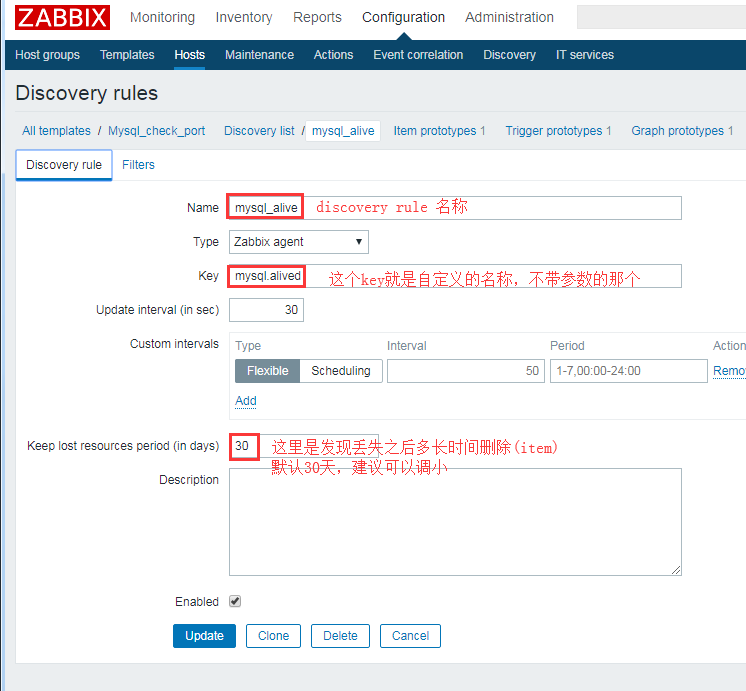Click the Name input field
The width and height of the screenshot is (746, 691).
(455, 208)
